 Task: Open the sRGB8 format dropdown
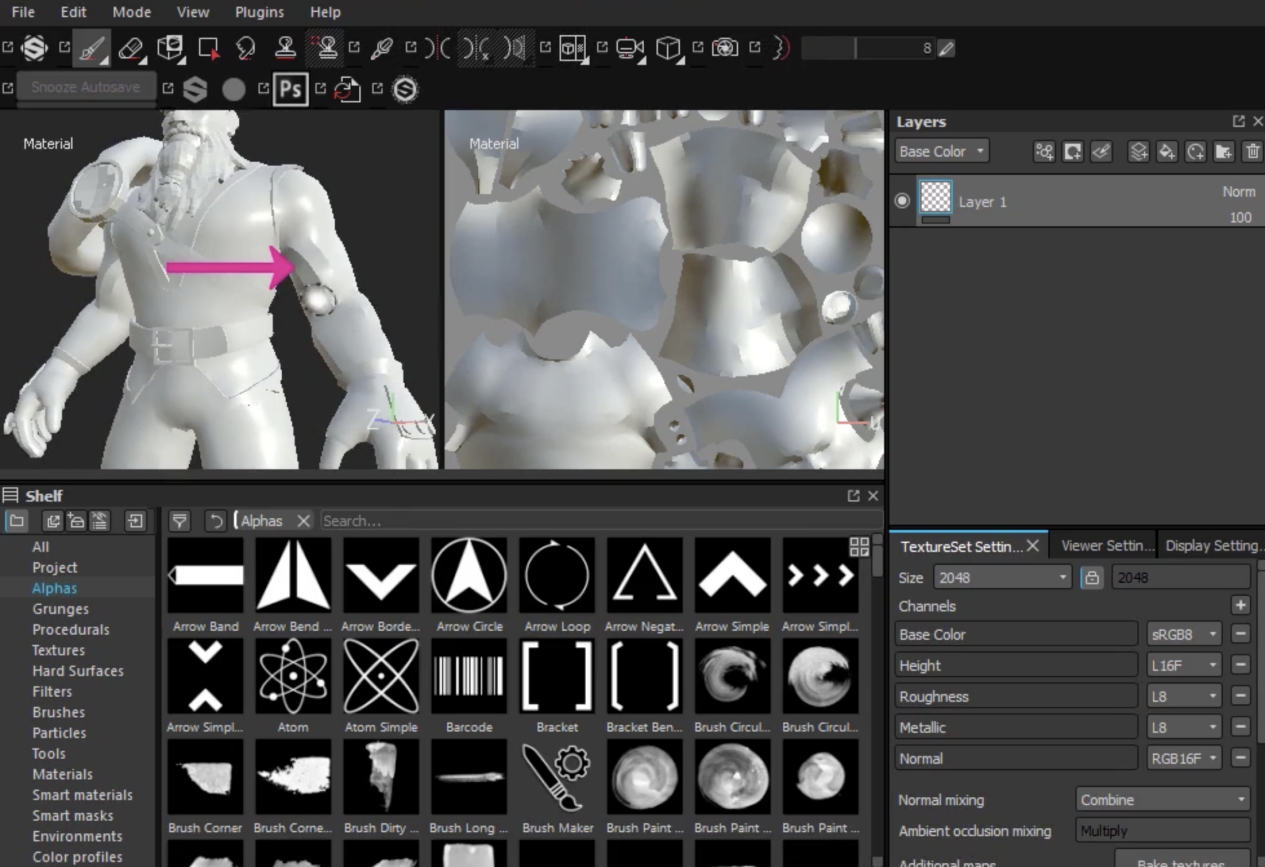click(1185, 634)
